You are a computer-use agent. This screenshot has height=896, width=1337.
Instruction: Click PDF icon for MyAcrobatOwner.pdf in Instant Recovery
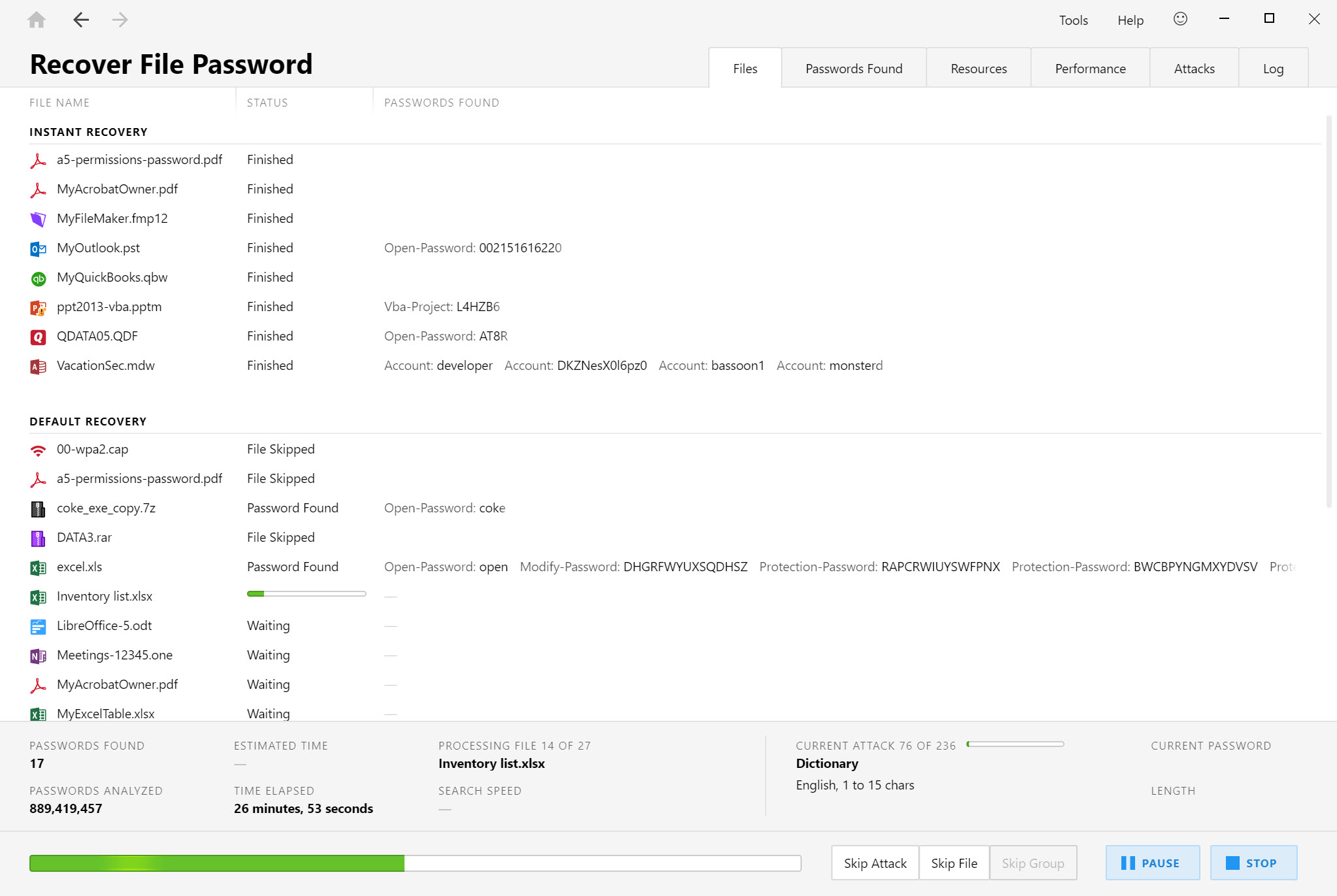pos(38,190)
